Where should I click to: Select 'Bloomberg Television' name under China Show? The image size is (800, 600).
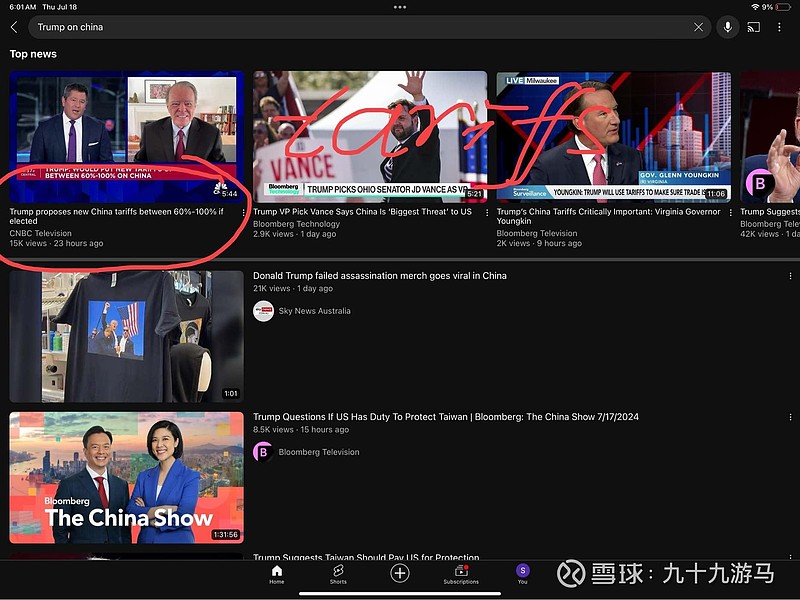click(x=319, y=452)
